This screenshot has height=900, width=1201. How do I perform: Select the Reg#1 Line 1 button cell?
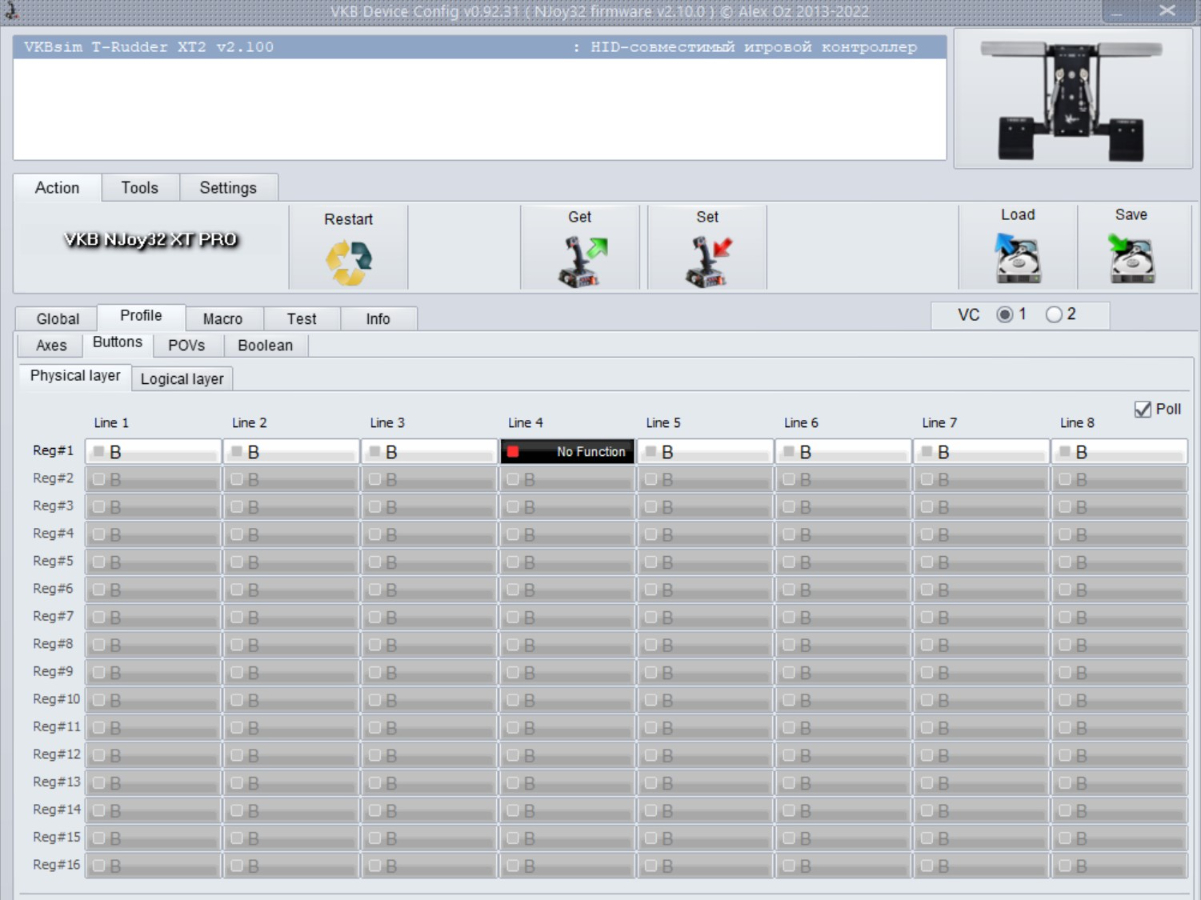[x=153, y=452]
